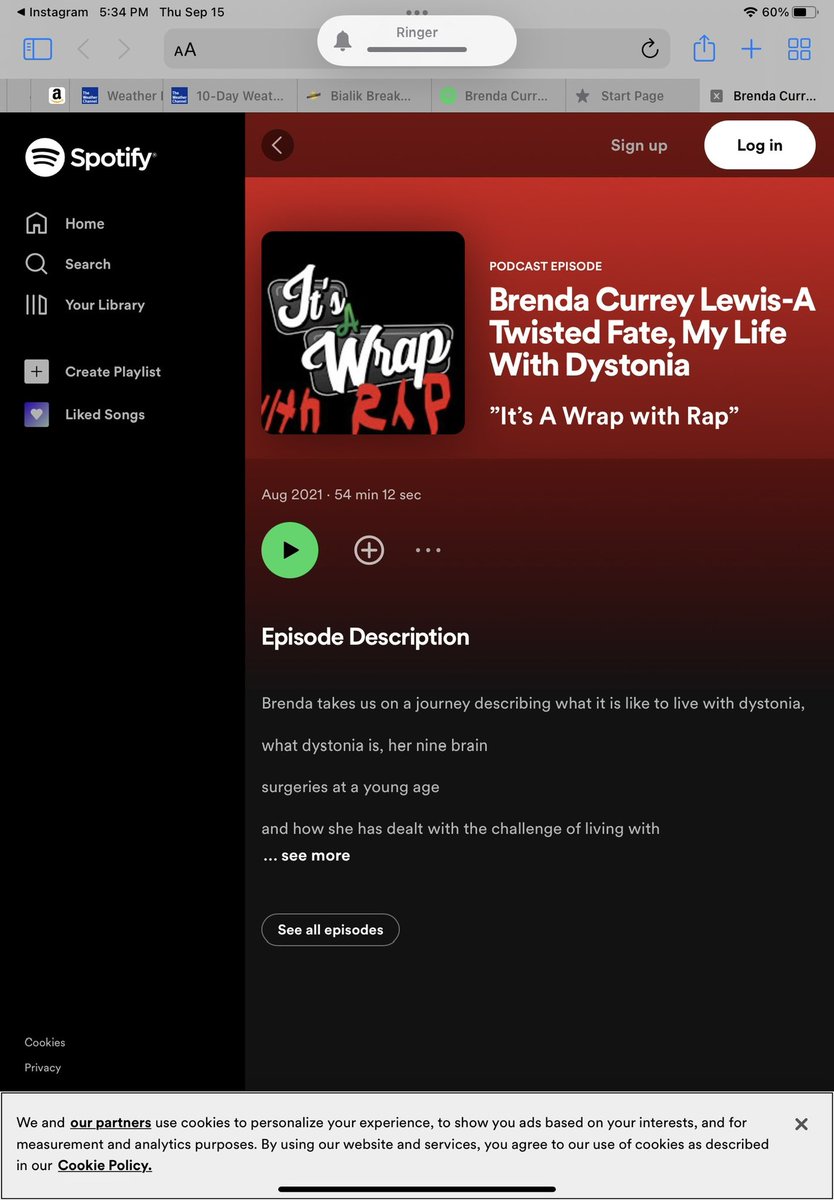This screenshot has height=1200, width=834.
Task: Show the Safari tab overview grid
Action: tap(799, 48)
